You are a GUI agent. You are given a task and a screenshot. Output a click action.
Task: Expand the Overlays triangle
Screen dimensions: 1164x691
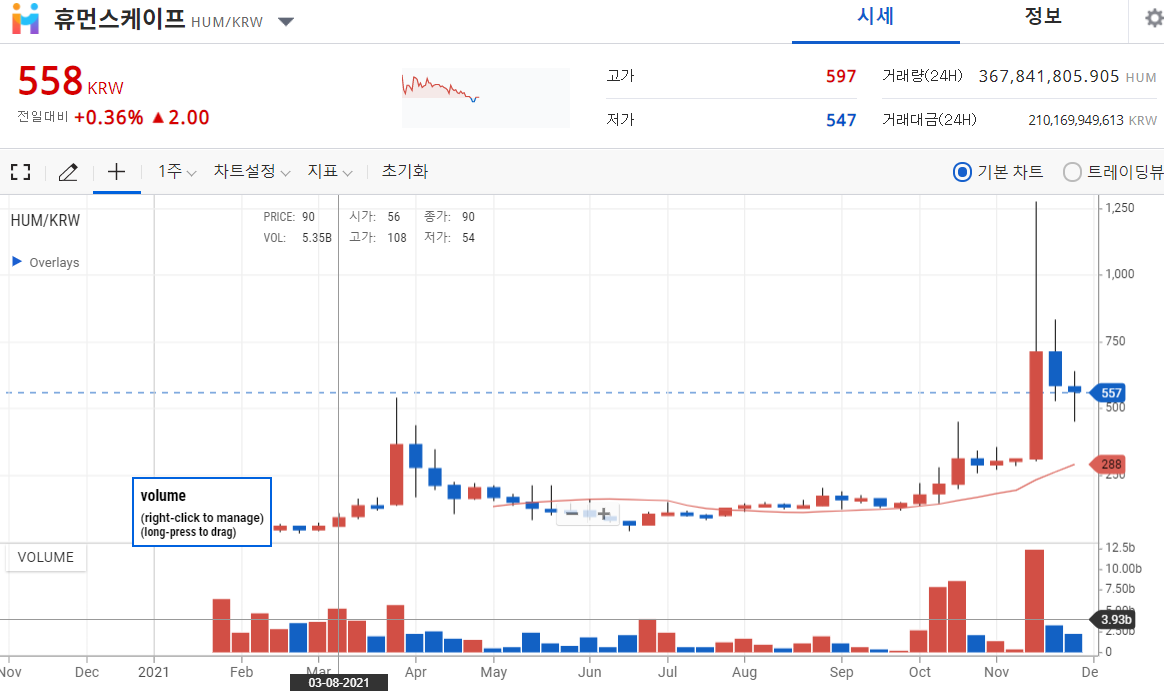[x=17, y=261]
